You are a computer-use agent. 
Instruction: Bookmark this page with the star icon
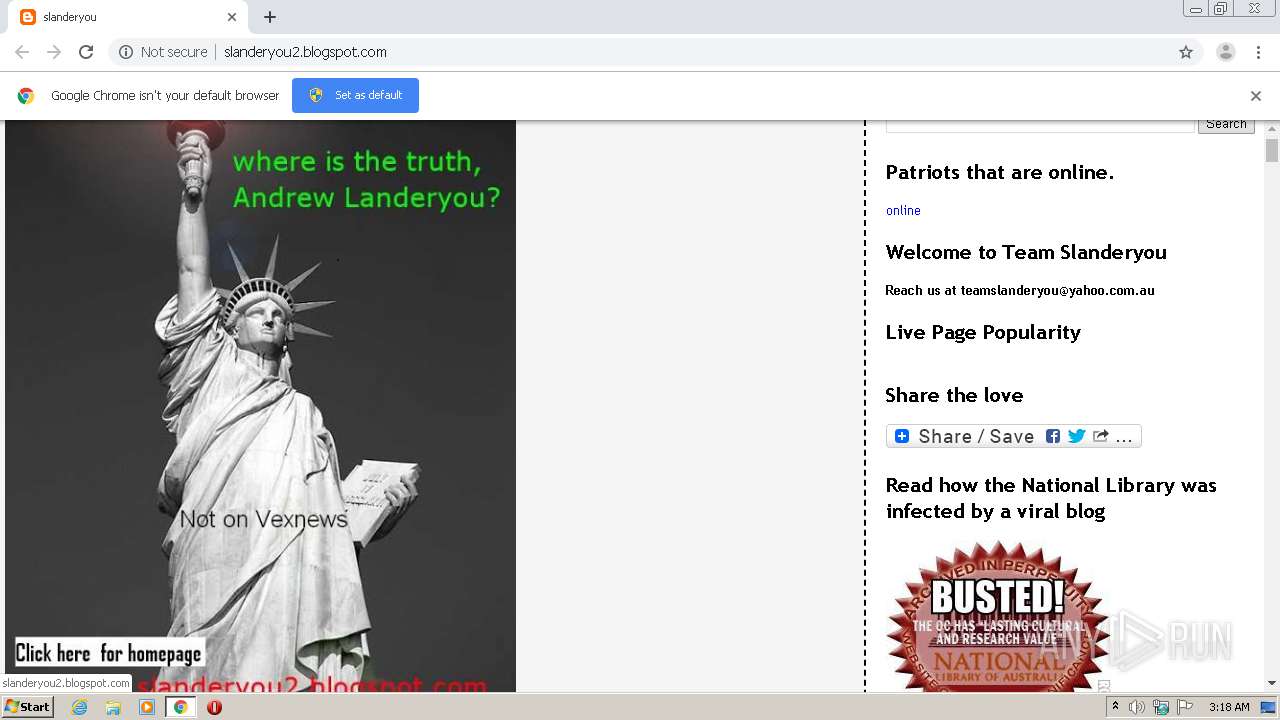pyautogui.click(x=1186, y=52)
